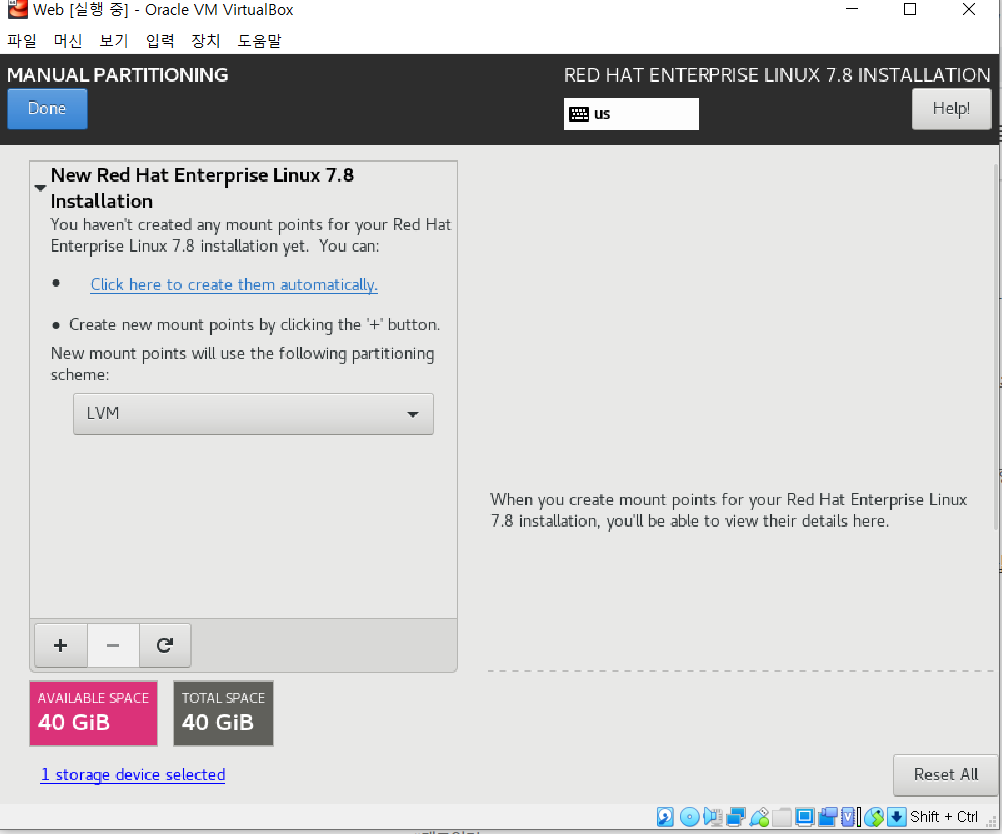Click the AVAILABLE SPACE 40 GiB box
The height and width of the screenshot is (834, 1002).
click(x=93, y=713)
